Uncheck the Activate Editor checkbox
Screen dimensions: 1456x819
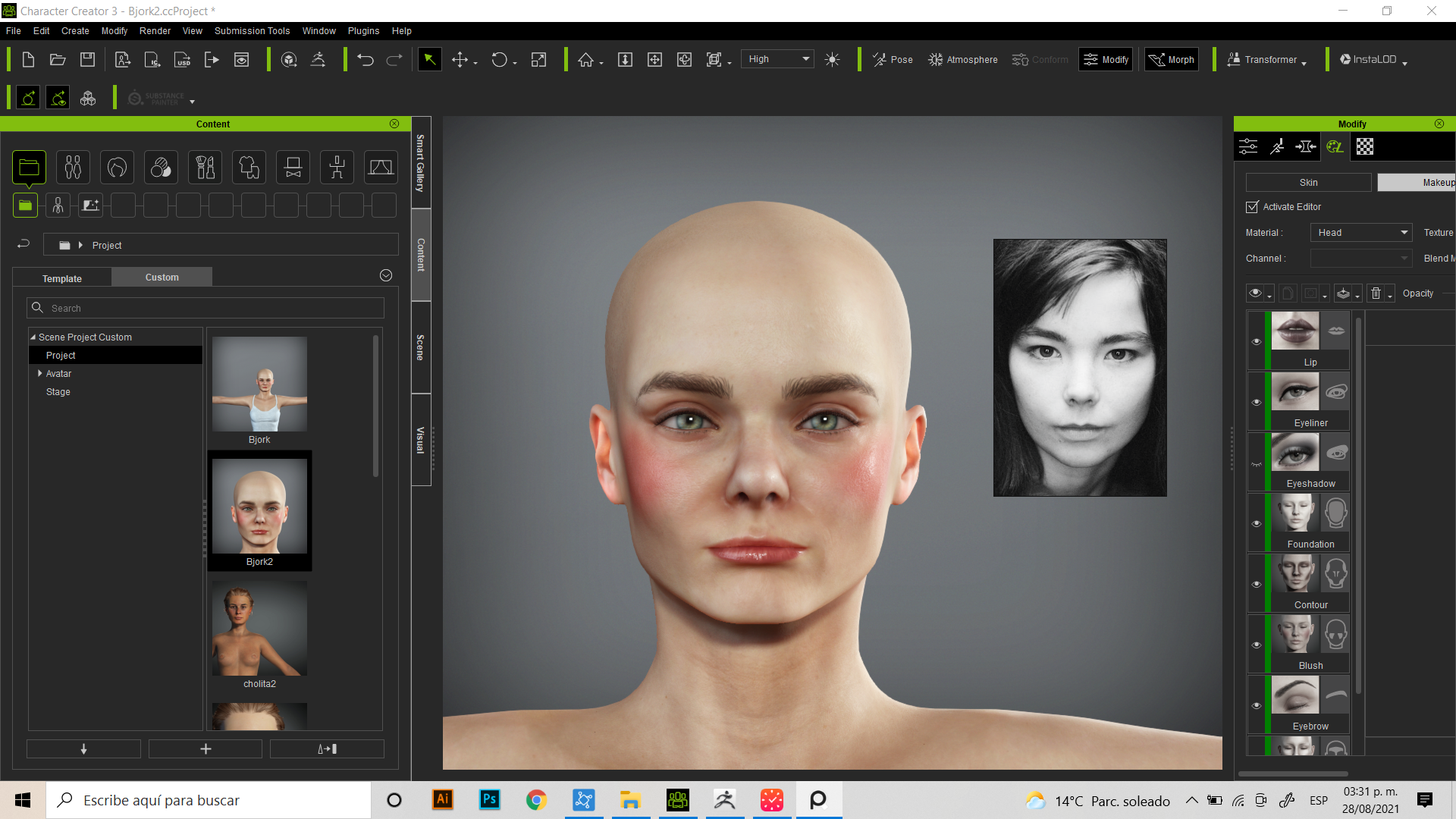pos(1252,207)
